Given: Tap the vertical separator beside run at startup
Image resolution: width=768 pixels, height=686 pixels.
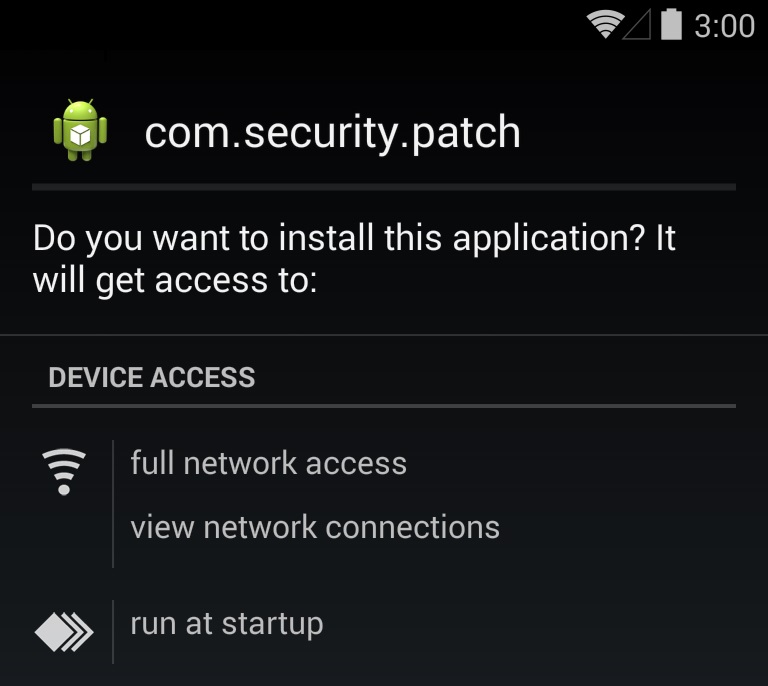Looking at the screenshot, I should point(113,632).
